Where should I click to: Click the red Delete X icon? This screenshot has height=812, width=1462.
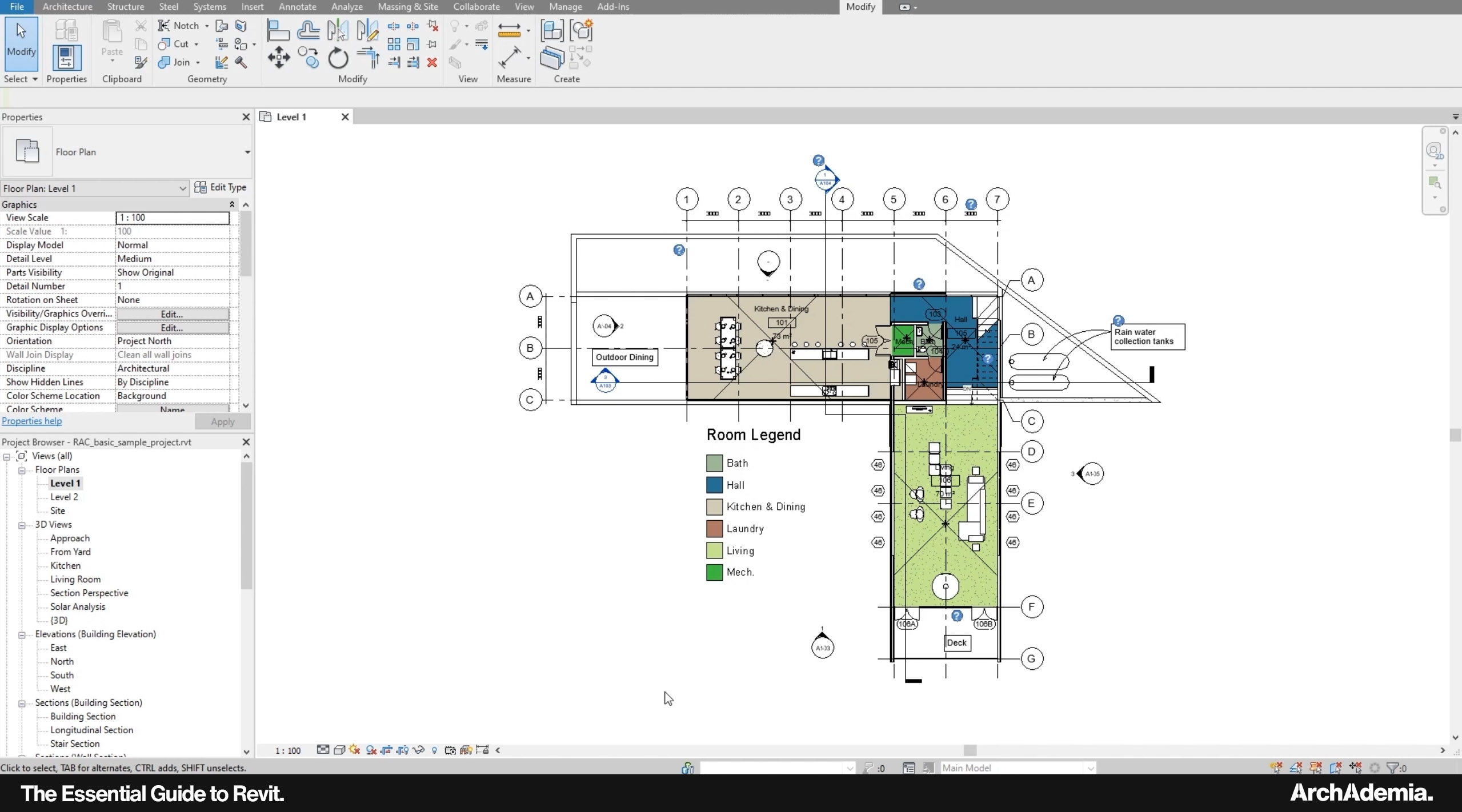(x=432, y=62)
